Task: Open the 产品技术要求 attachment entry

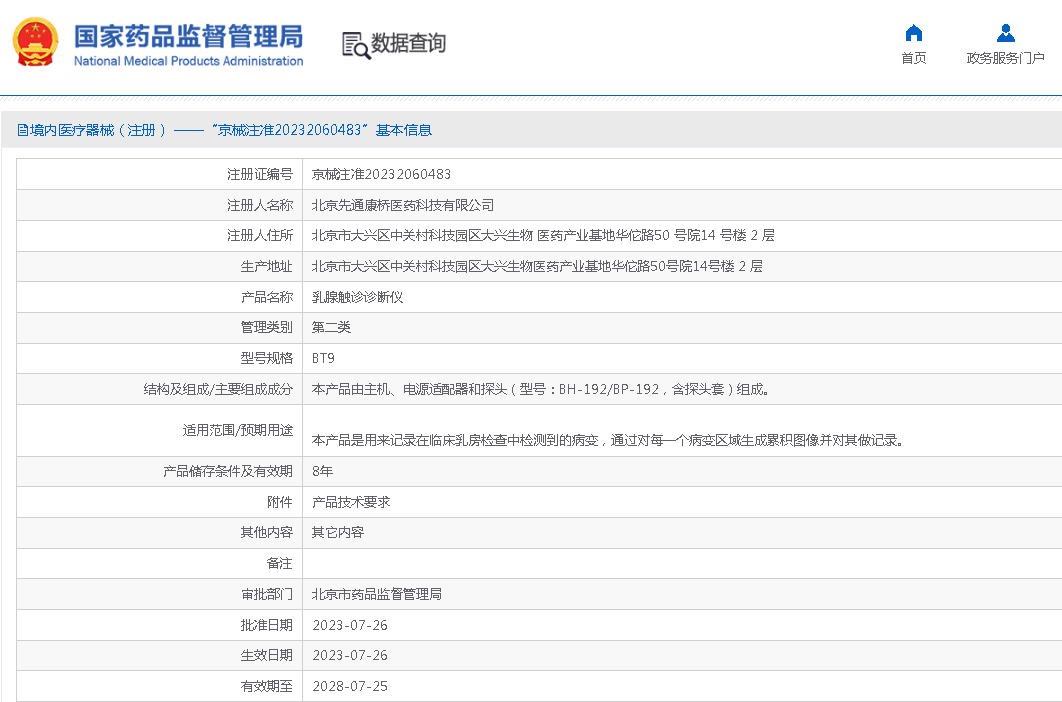Action: (x=350, y=502)
